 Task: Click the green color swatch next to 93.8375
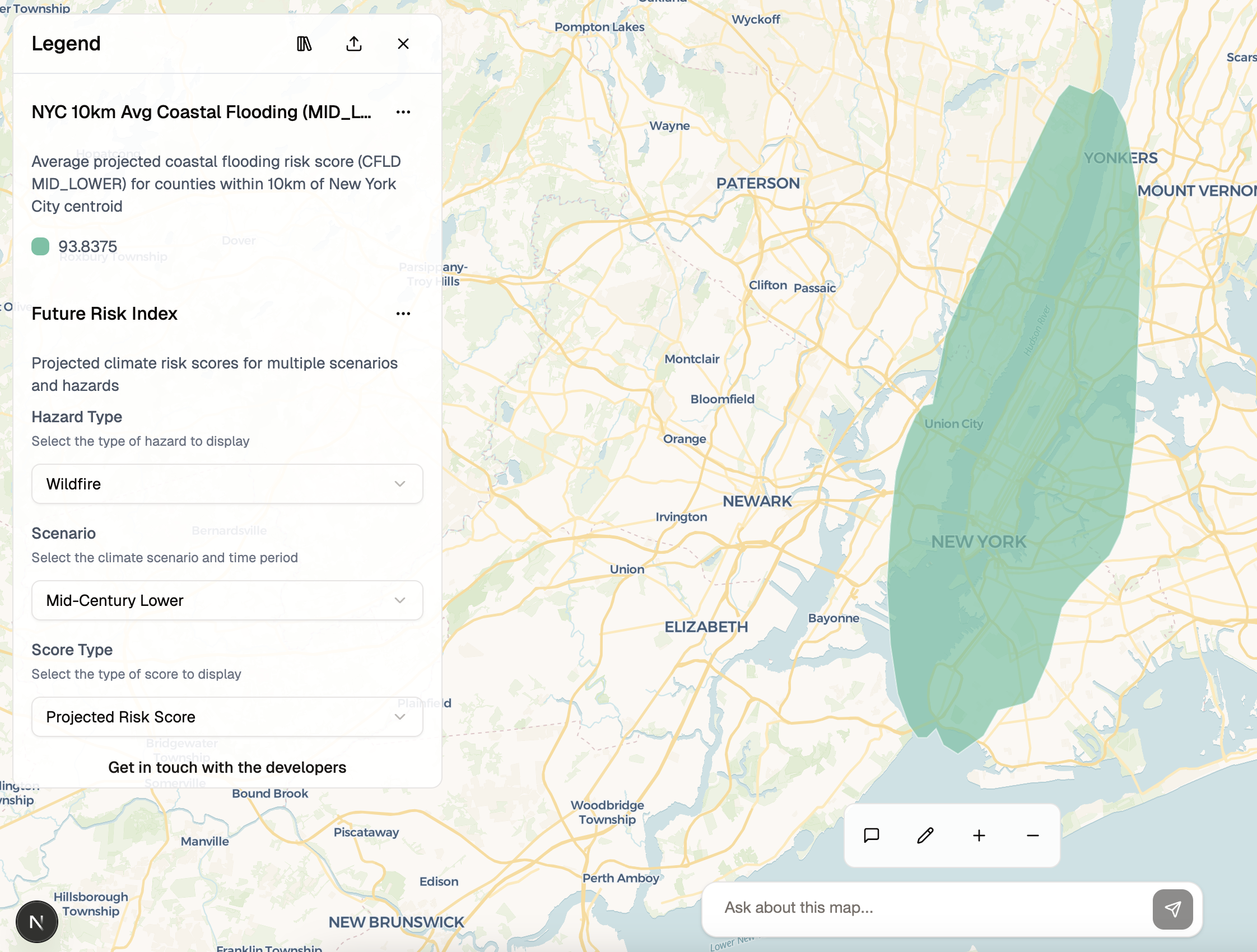point(40,246)
